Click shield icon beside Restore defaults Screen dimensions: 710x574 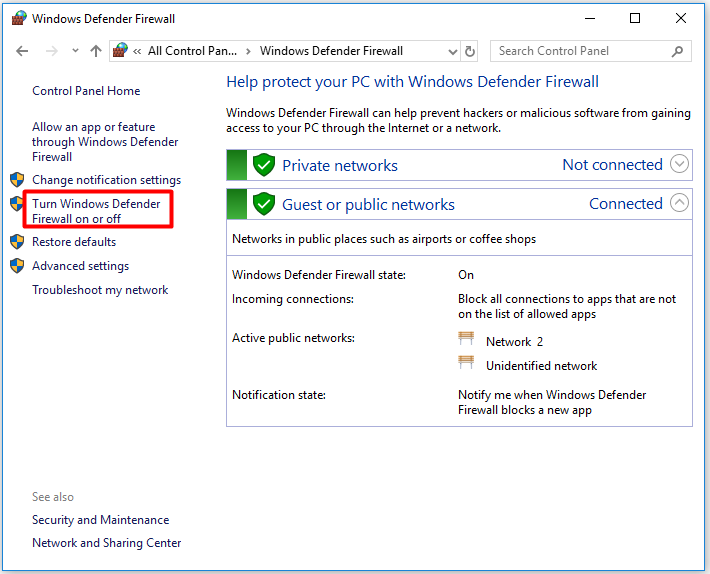[x=17, y=242]
